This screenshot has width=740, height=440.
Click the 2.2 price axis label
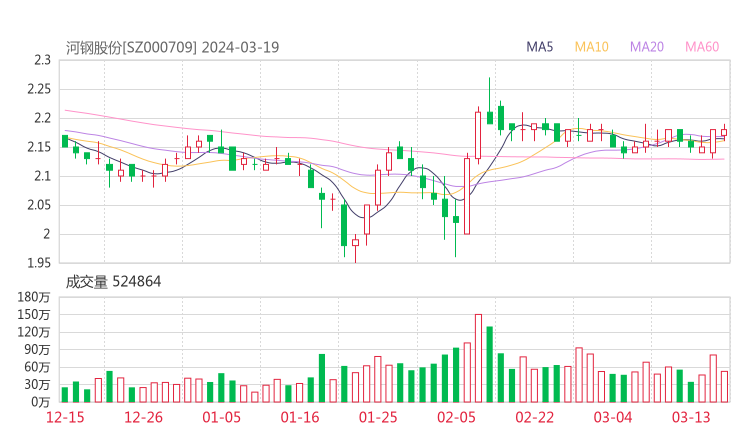42,118
